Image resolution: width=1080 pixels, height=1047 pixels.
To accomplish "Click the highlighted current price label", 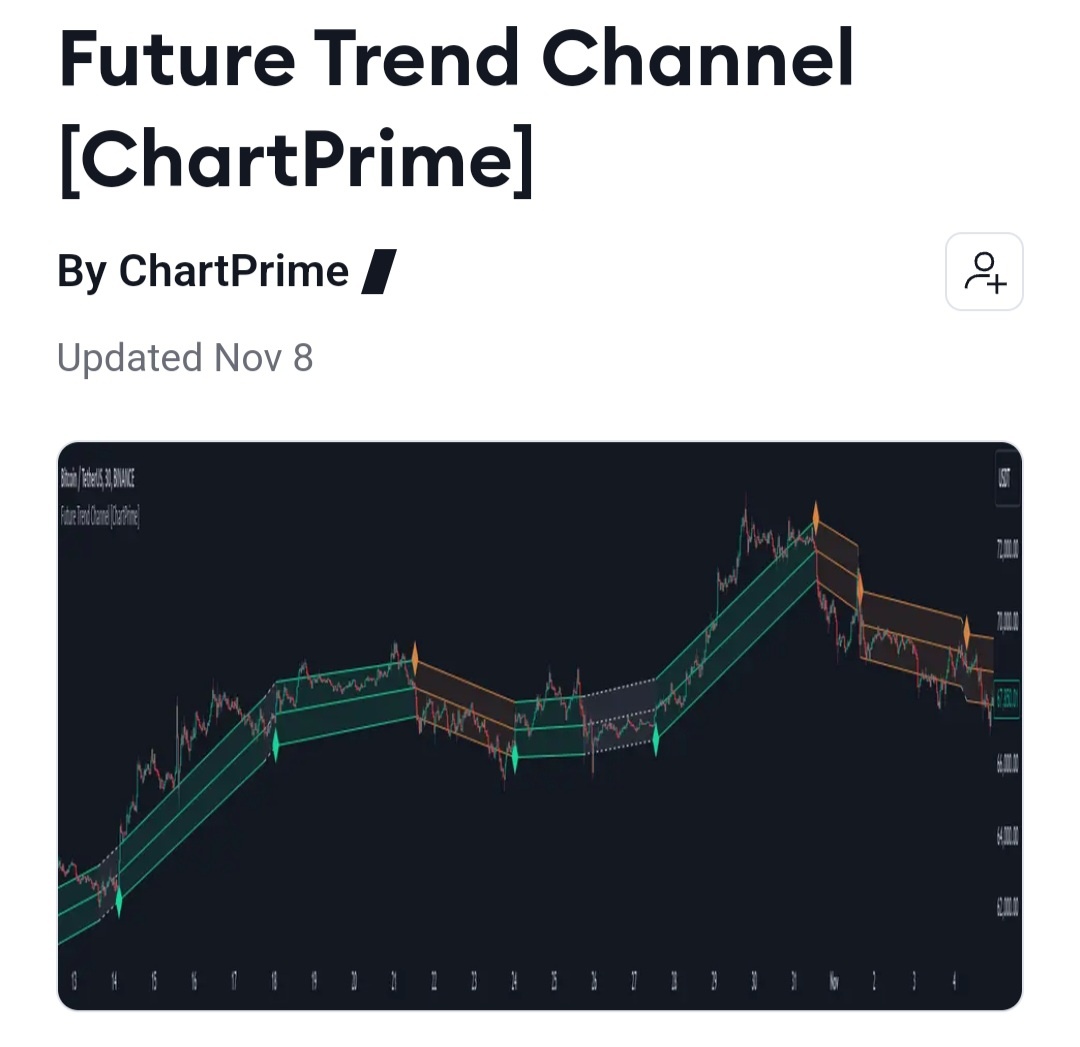I will 1006,704.
